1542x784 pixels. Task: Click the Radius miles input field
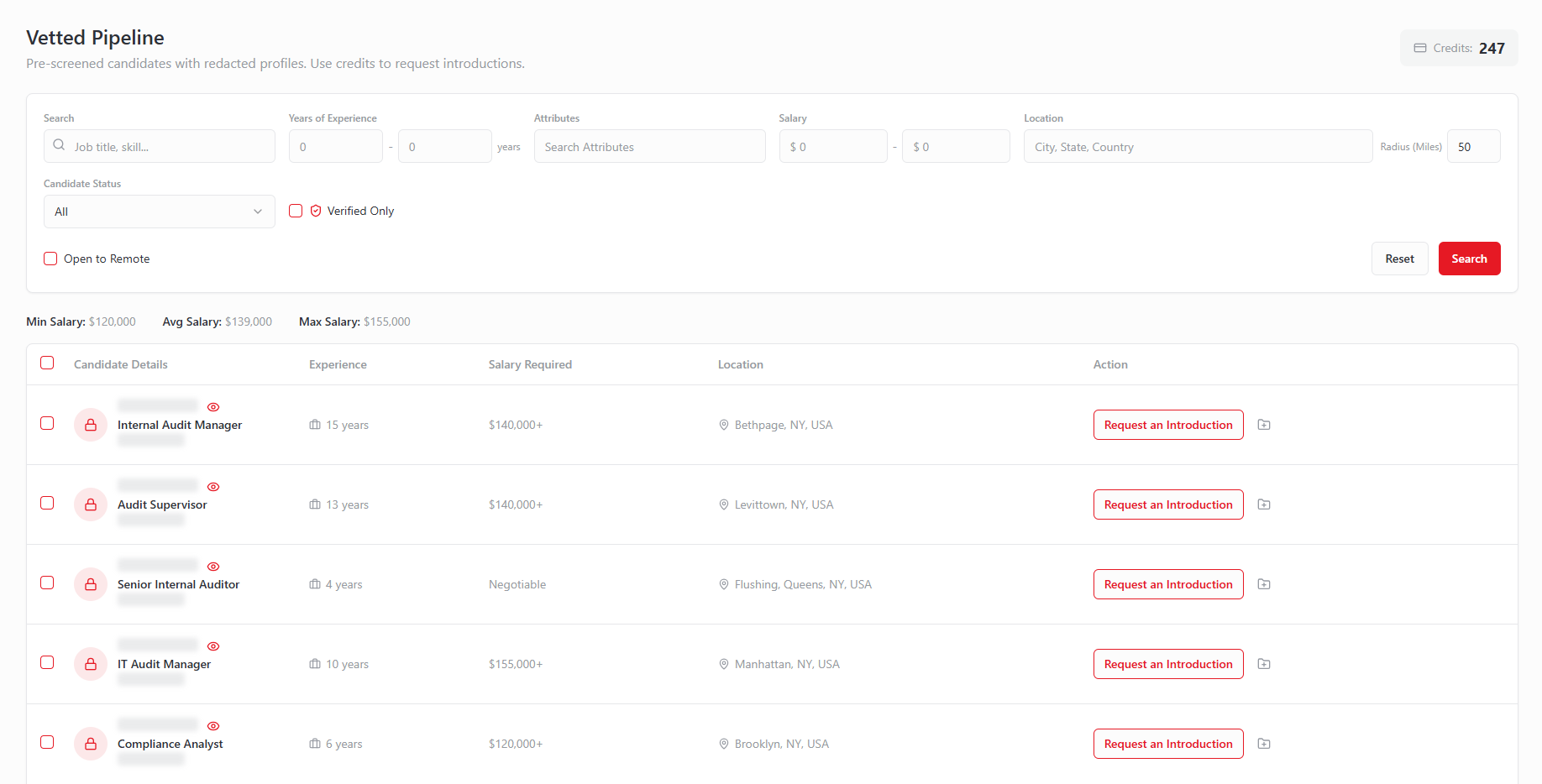pyautogui.click(x=1473, y=147)
